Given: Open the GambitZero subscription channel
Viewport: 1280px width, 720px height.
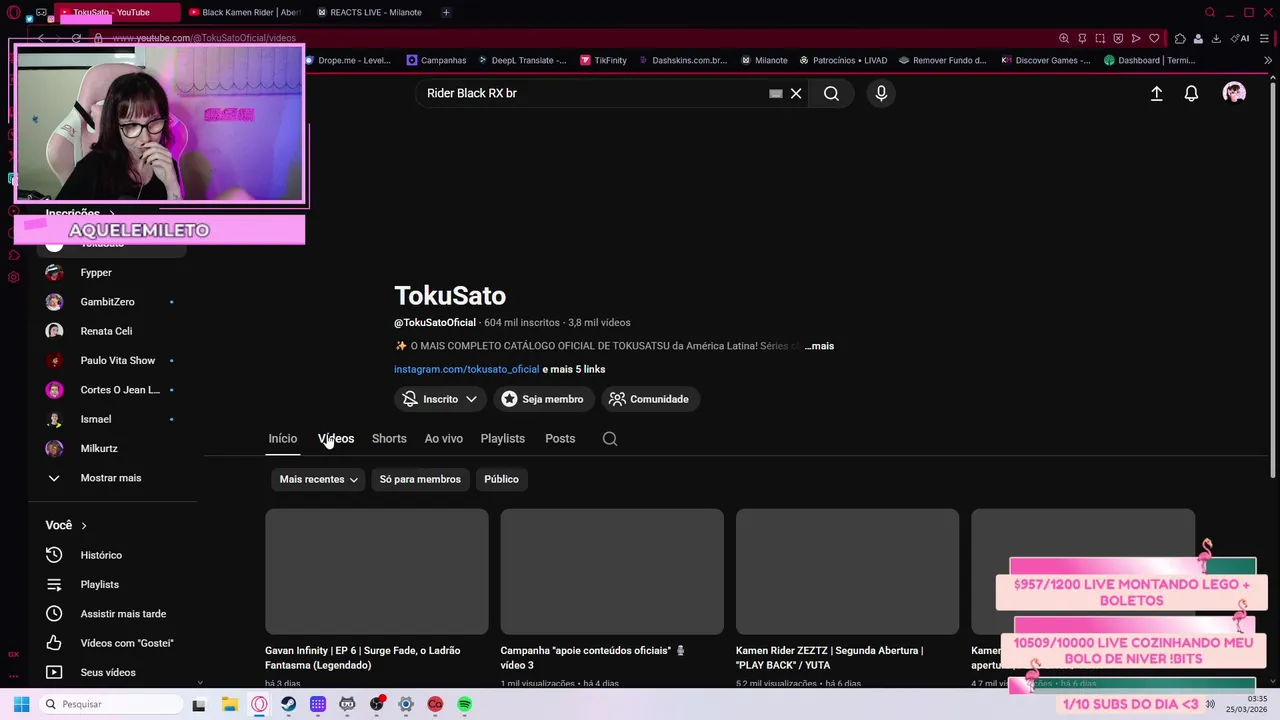Looking at the screenshot, I should [x=108, y=302].
